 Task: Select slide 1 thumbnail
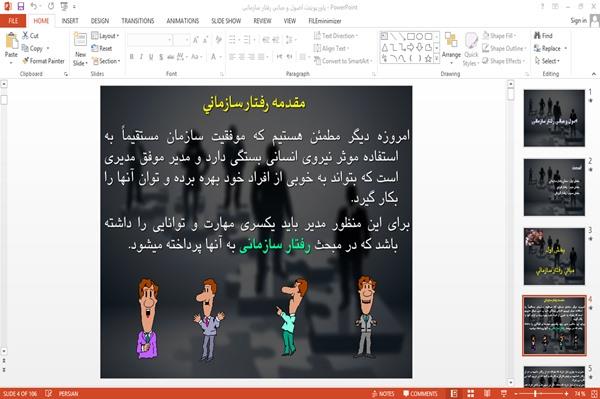pyautogui.click(x=554, y=118)
